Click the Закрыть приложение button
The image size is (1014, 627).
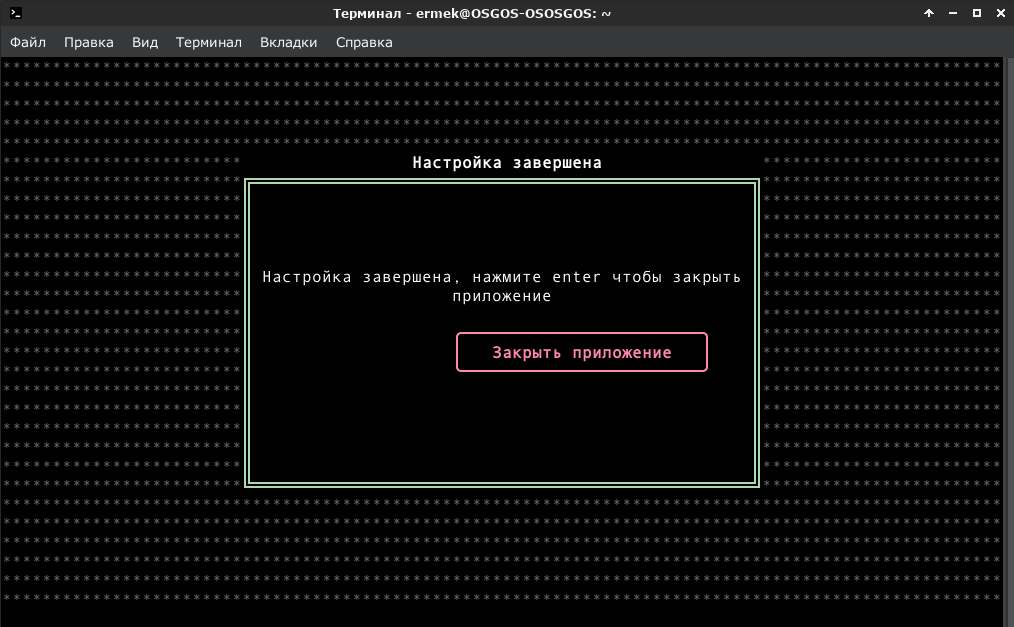(582, 352)
